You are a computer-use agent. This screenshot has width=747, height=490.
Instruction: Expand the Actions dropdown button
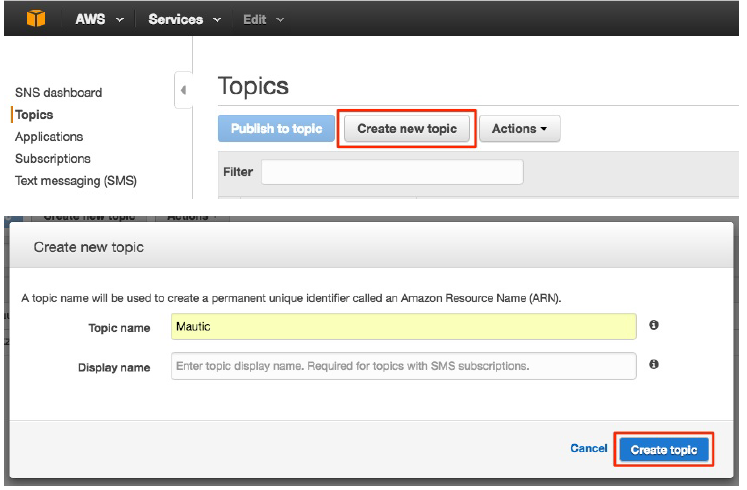519,129
